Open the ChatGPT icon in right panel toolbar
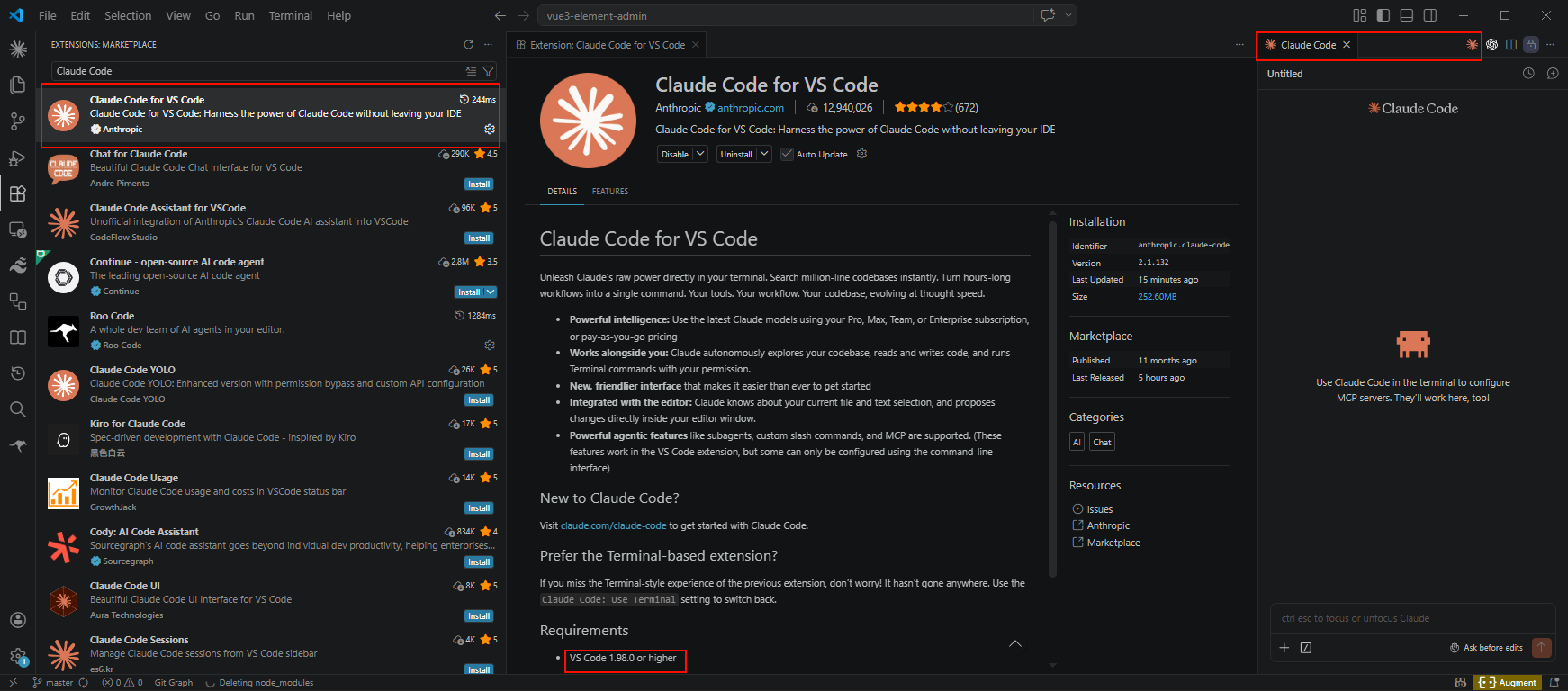 pyautogui.click(x=1492, y=44)
